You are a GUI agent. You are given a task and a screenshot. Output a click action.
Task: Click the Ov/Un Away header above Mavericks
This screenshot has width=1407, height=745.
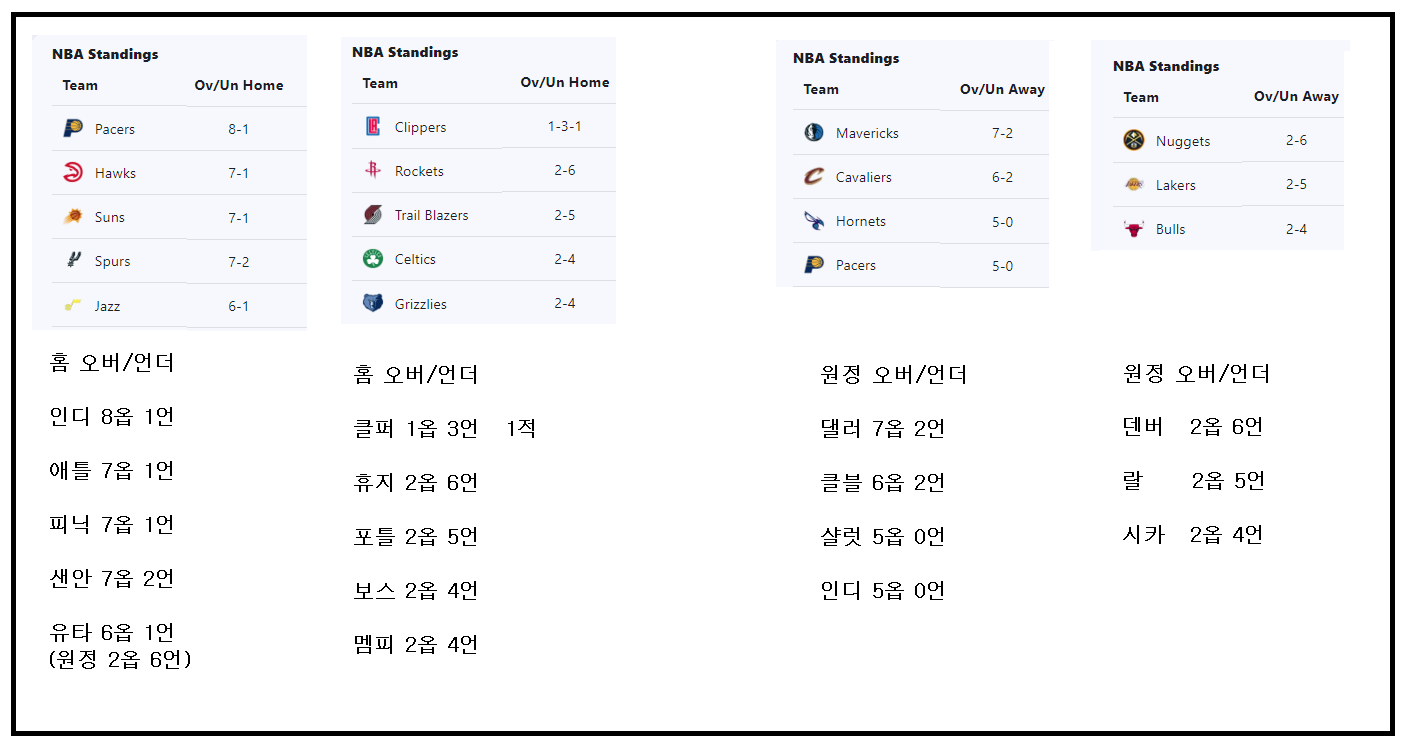[x=1002, y=89]
